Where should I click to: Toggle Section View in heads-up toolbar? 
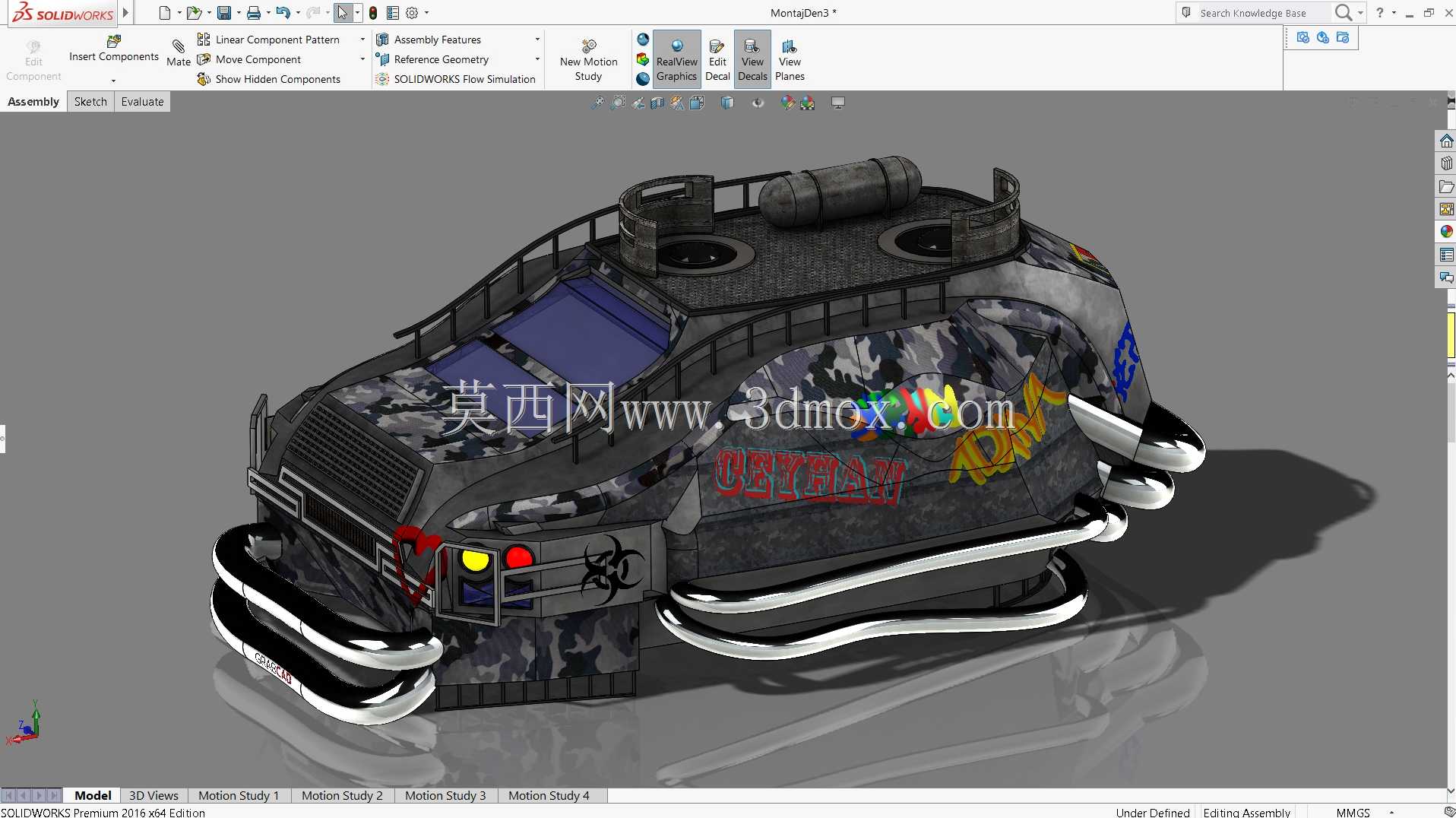pos(657,103)
